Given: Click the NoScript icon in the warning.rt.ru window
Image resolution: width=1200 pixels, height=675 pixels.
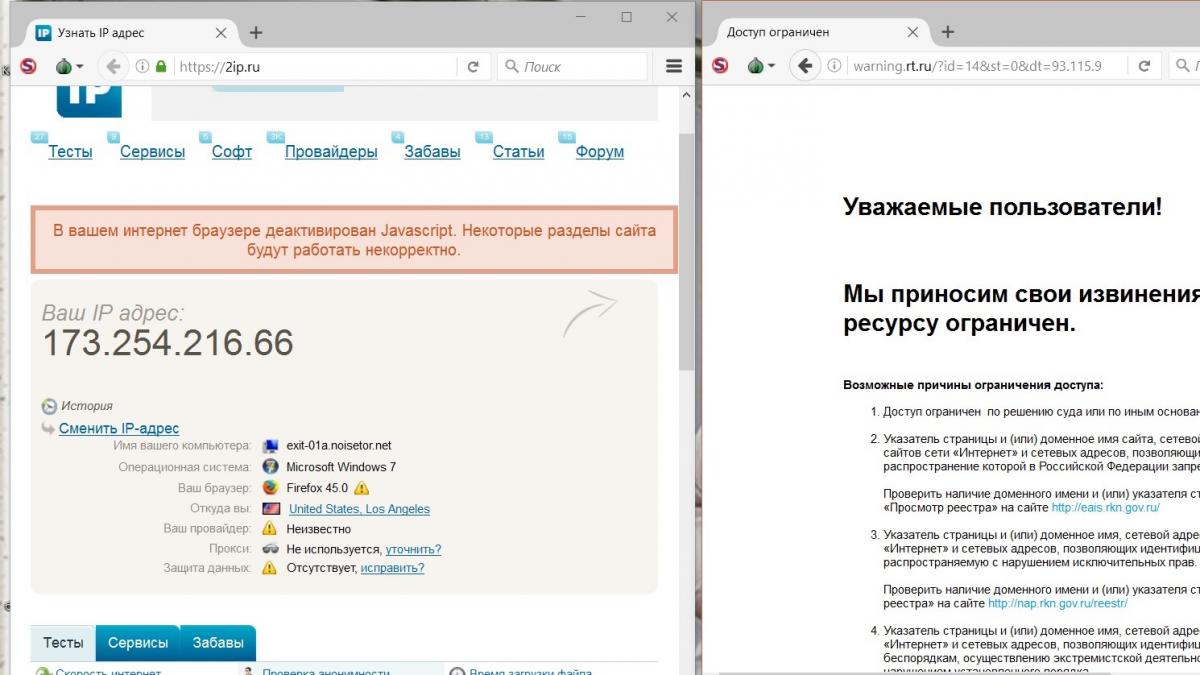Looking at the screenshot, I should click(x=720, y=67).
